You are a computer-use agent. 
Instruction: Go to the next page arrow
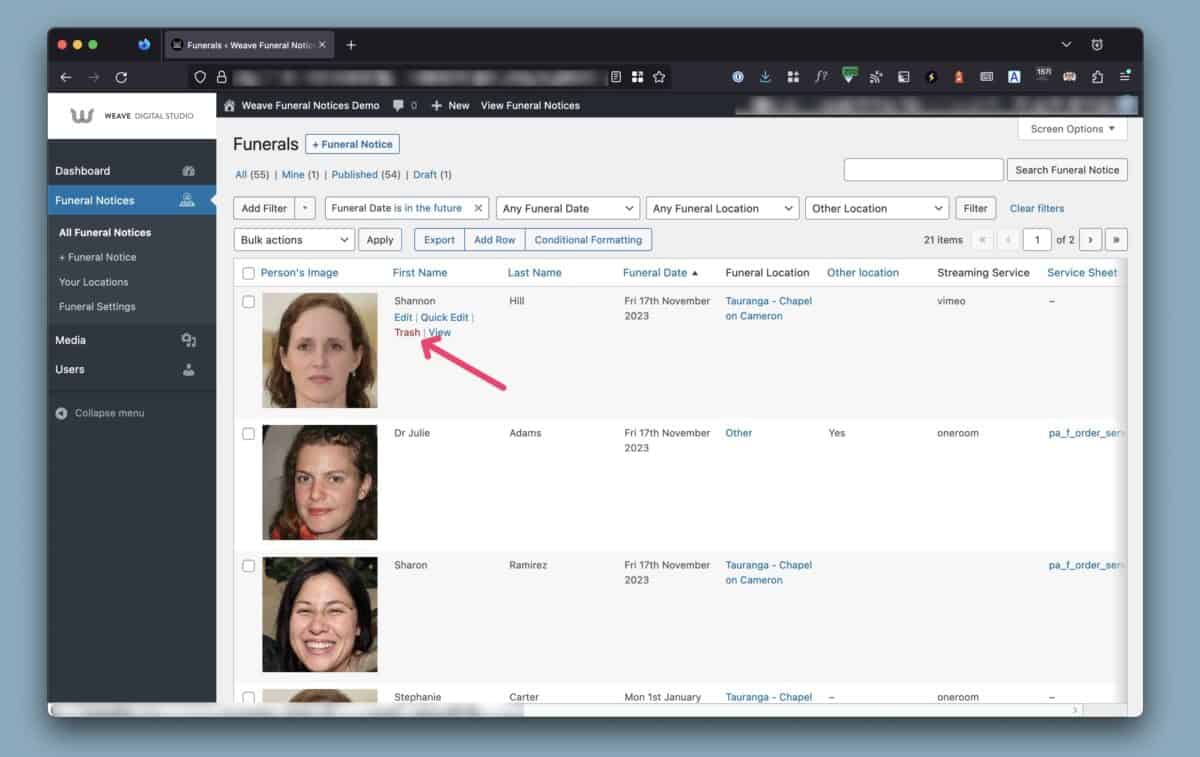1090,240
